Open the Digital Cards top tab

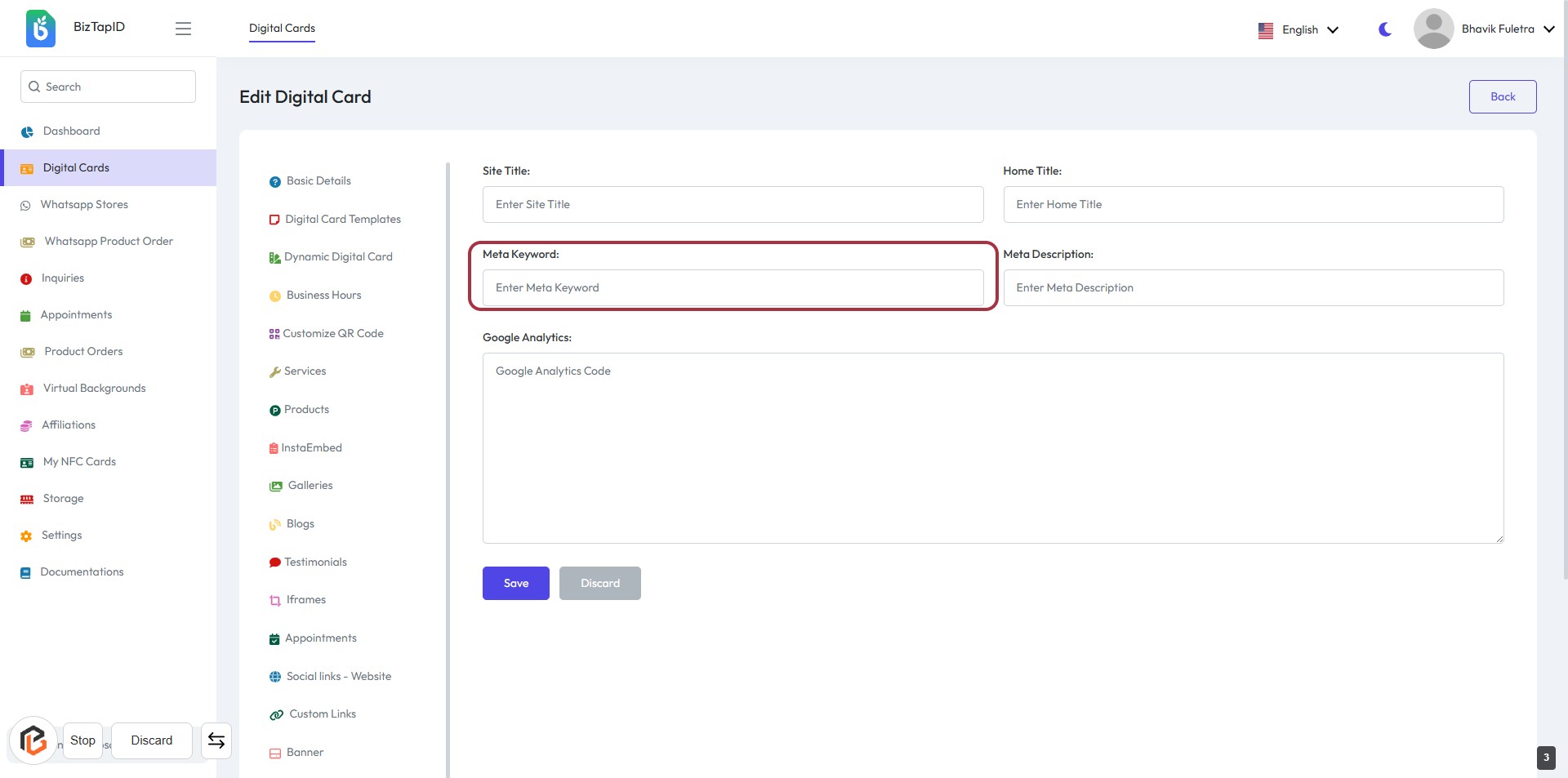click(x=282, y=28)
